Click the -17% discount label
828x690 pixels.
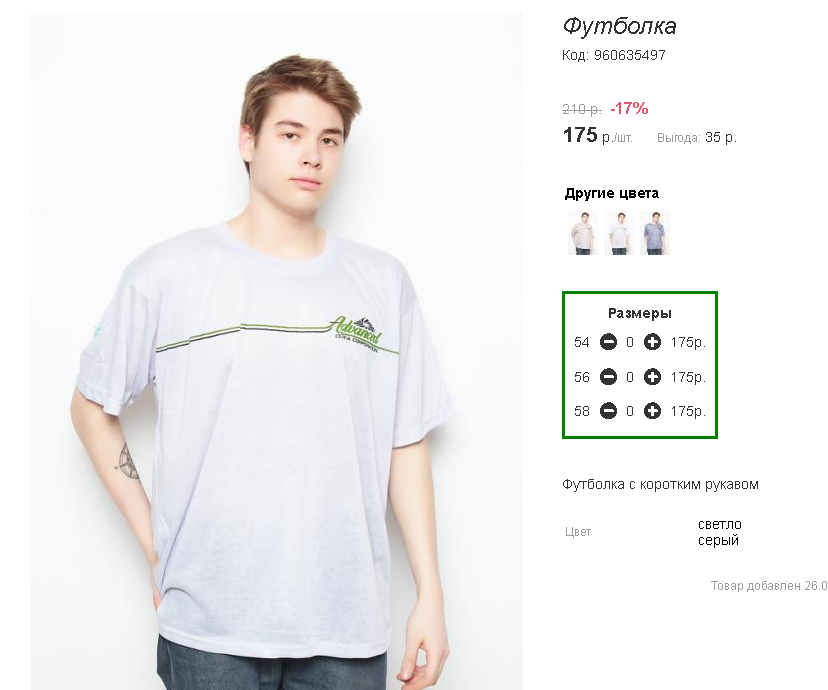pyautogui.click(x=629, y=108)
